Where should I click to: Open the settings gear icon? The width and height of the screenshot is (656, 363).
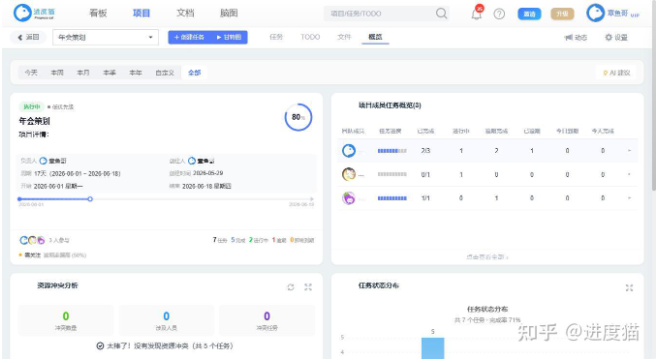(x=609, y=37)
